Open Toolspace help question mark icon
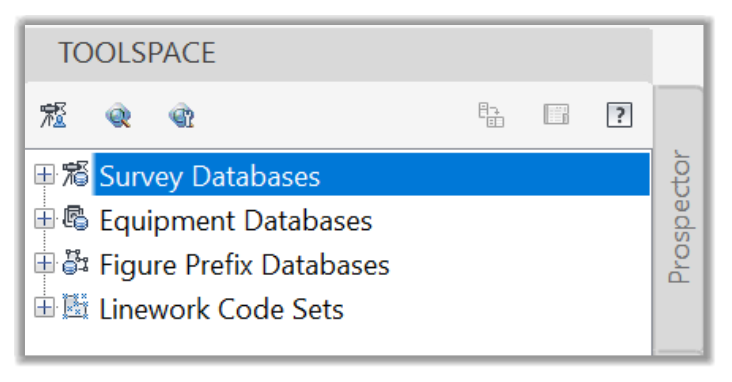 [619, 115]
